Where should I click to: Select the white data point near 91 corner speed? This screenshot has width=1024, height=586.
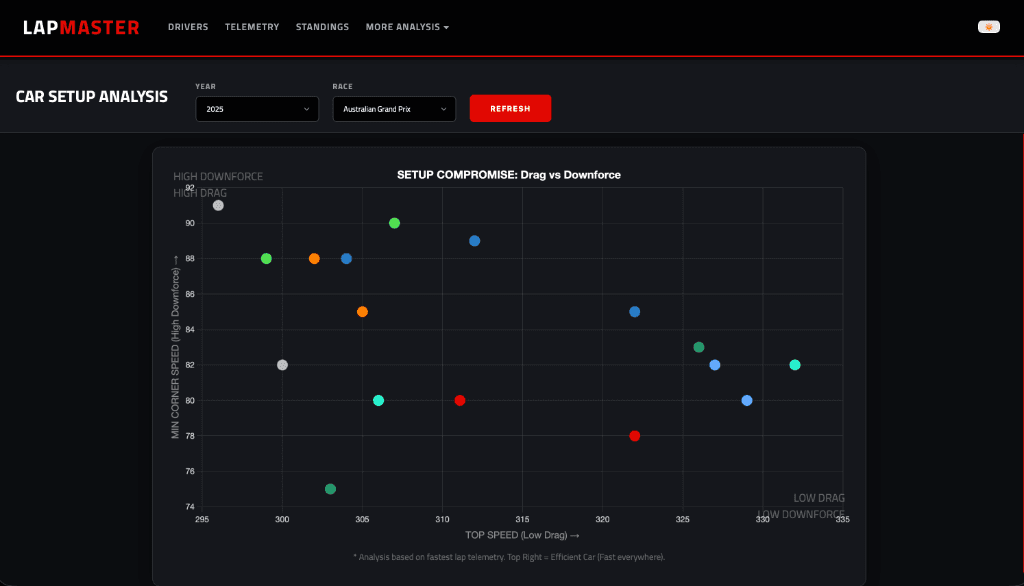tap(218, 206)
